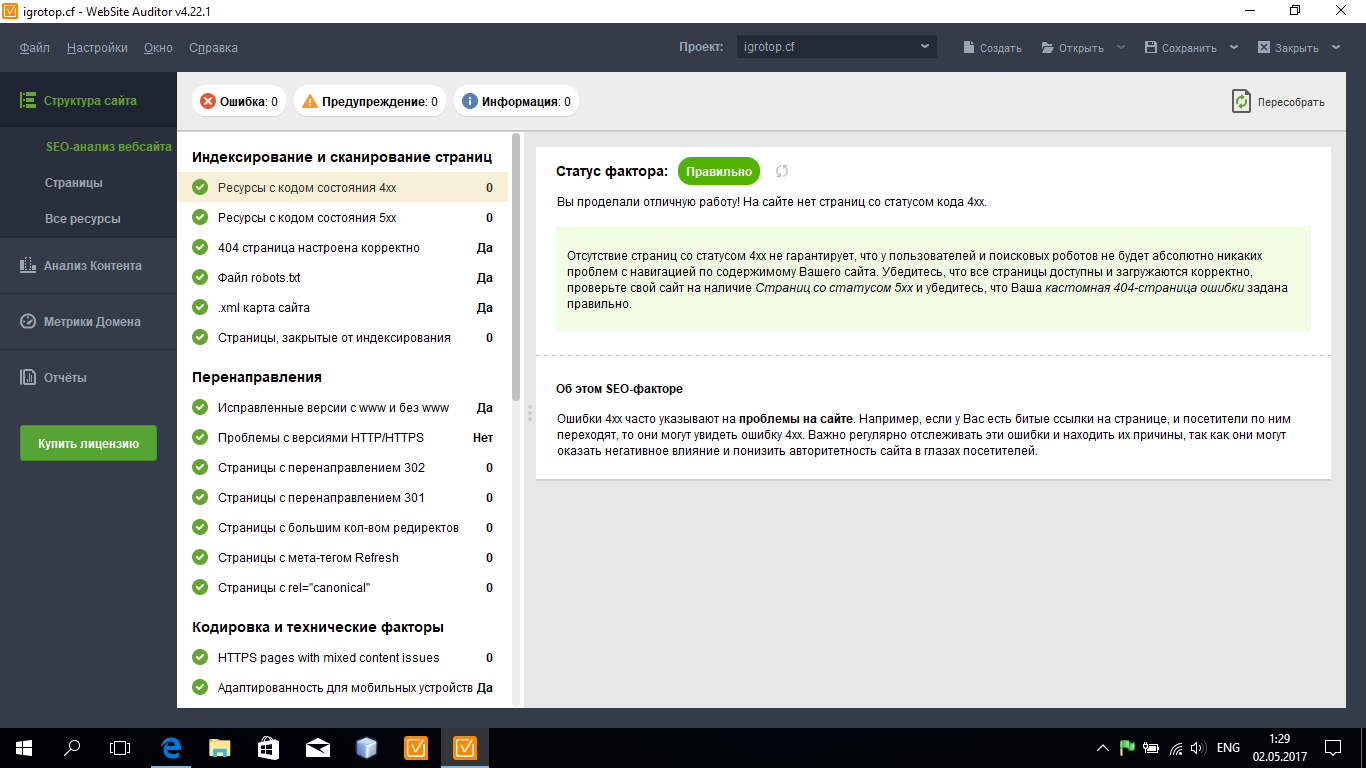Click the Закрыть project icon
Viewport: 1366px width, 768px height.
point(1264,47)
